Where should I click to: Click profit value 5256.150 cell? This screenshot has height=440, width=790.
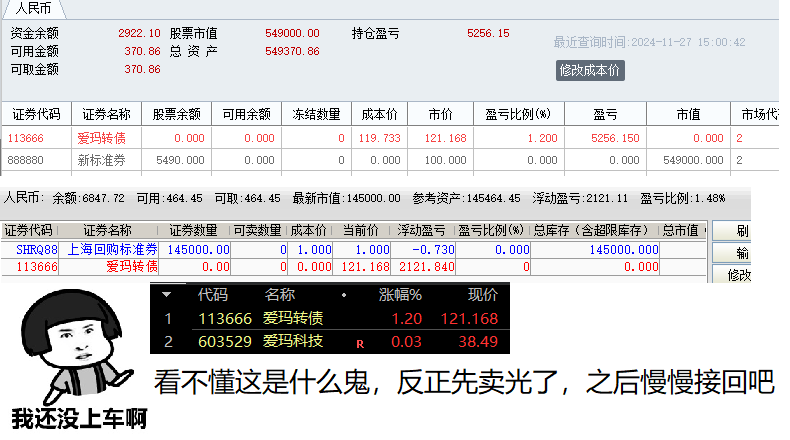click(x=615, y=138)
